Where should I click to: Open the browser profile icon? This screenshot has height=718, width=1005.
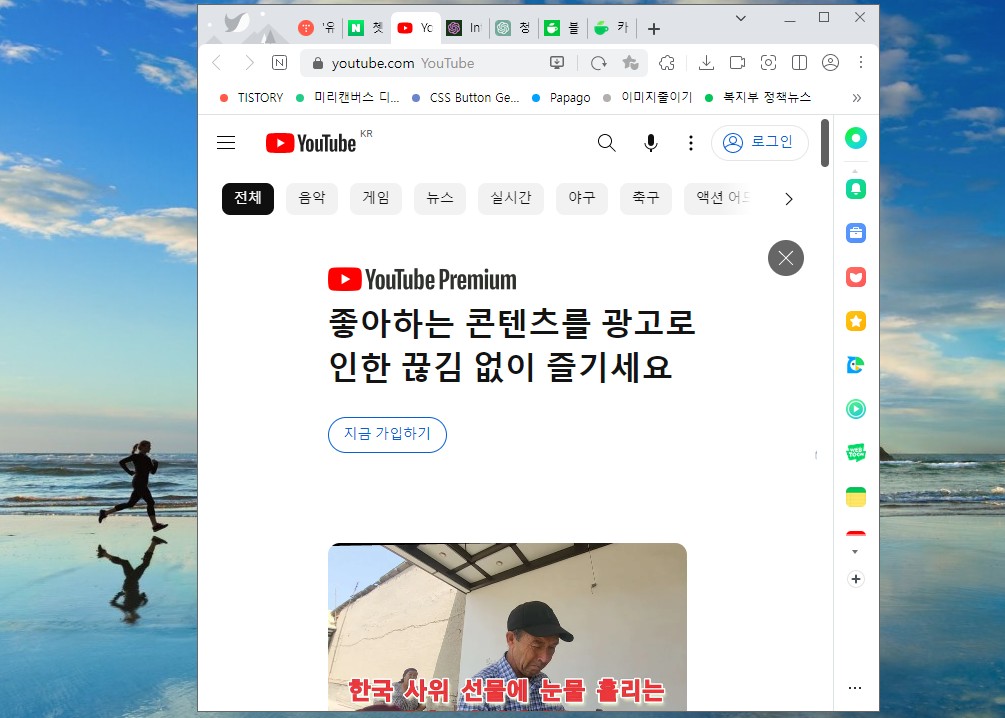(830, 63)
